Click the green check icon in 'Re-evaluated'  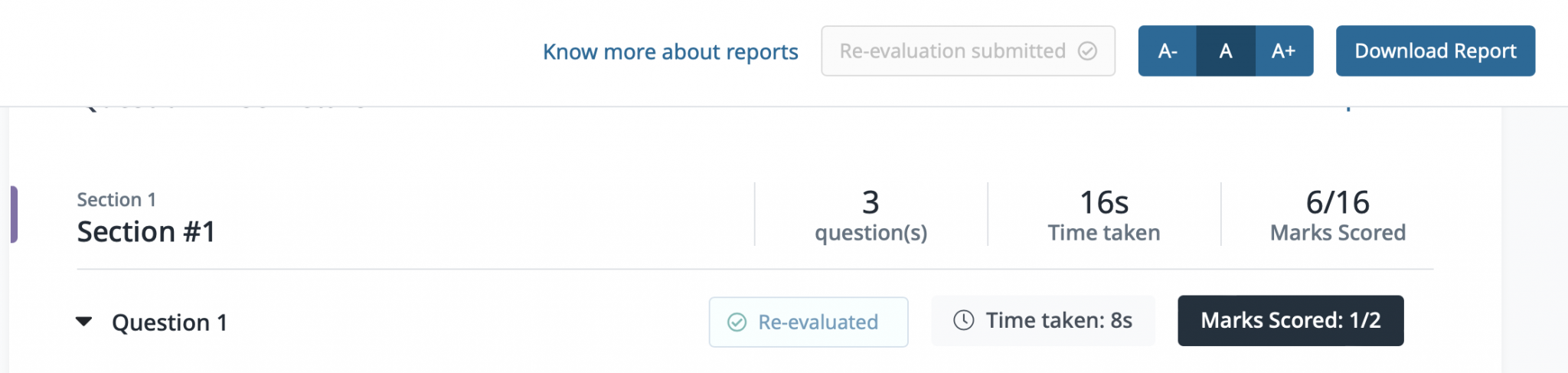pos(737,322)
